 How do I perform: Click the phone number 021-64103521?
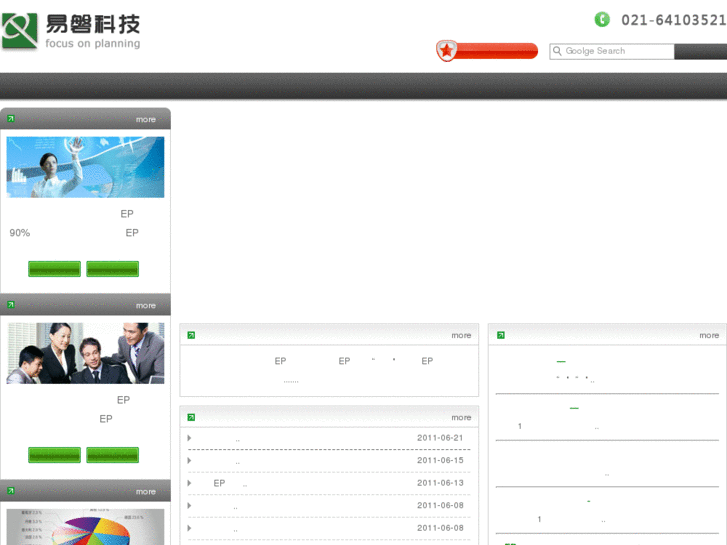[x=673, y=20]
